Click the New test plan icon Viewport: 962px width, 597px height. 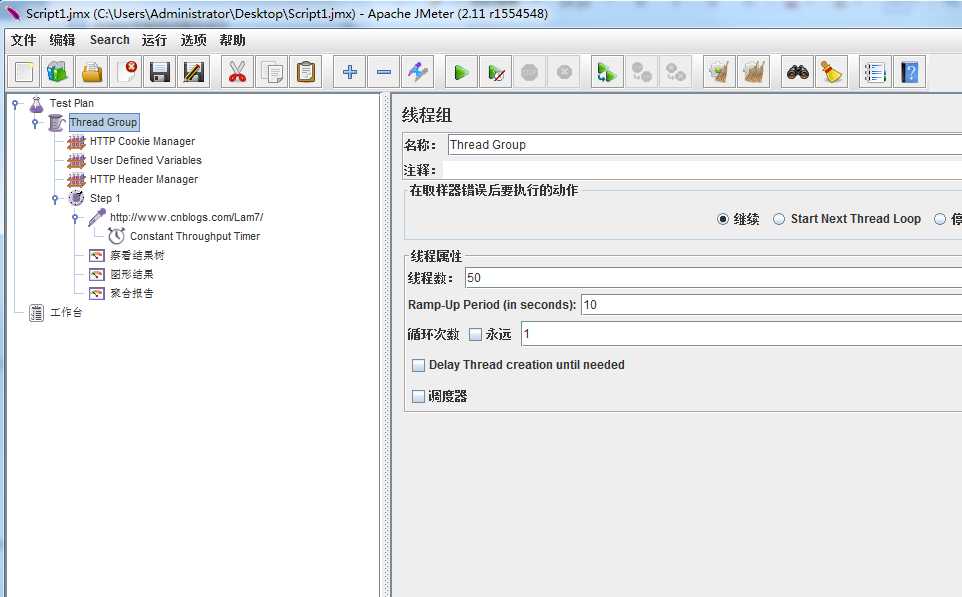(x=24, y=72)
